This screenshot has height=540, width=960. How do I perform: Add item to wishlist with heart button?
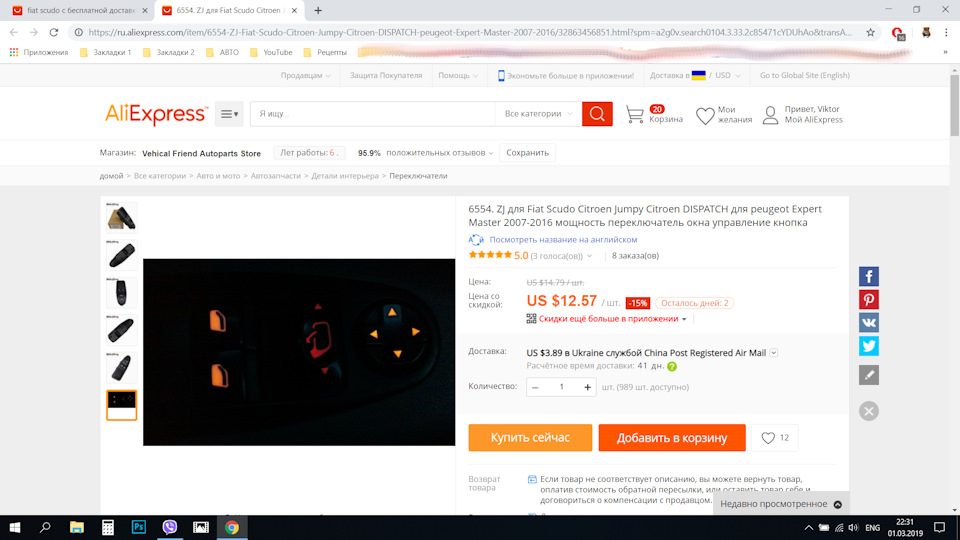click(x=774, y=438)
